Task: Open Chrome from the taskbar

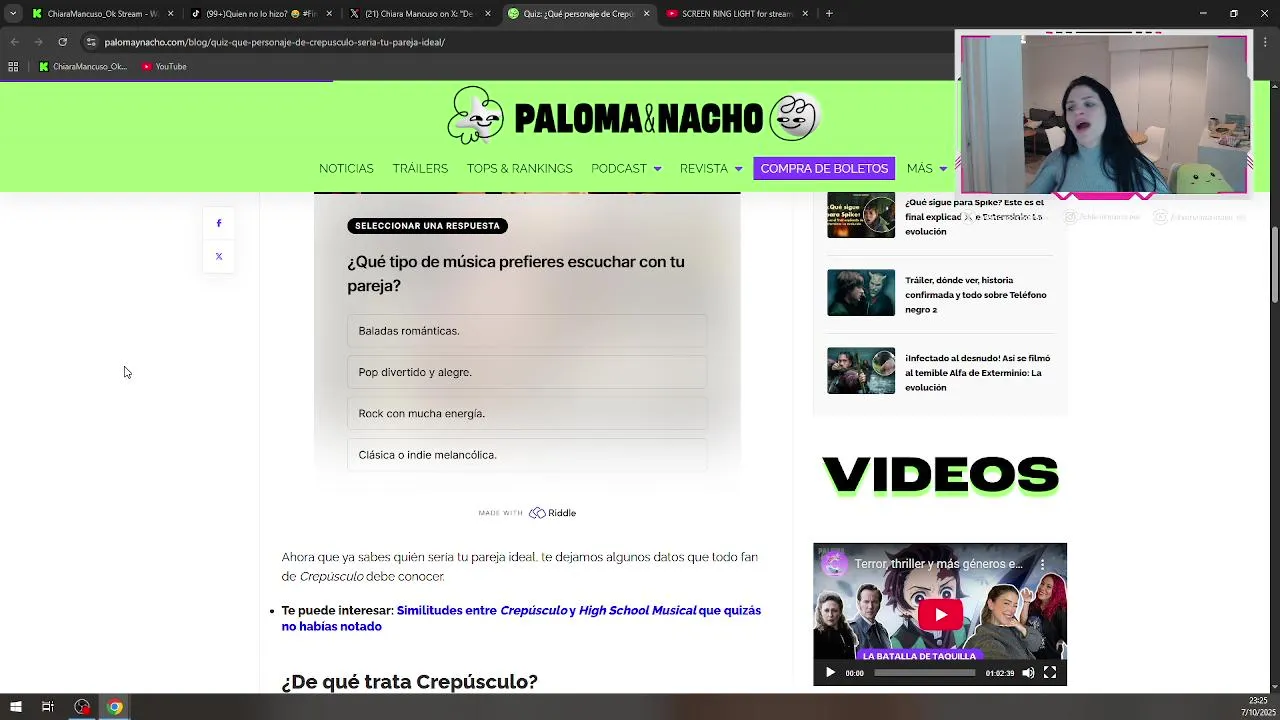Action: click(x=115, y=707)
